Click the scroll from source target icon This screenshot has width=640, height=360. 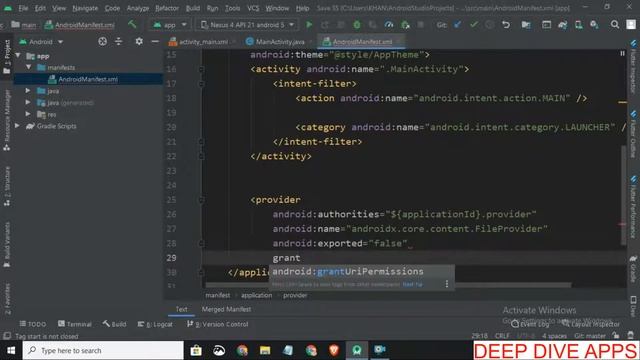point(102,41)
